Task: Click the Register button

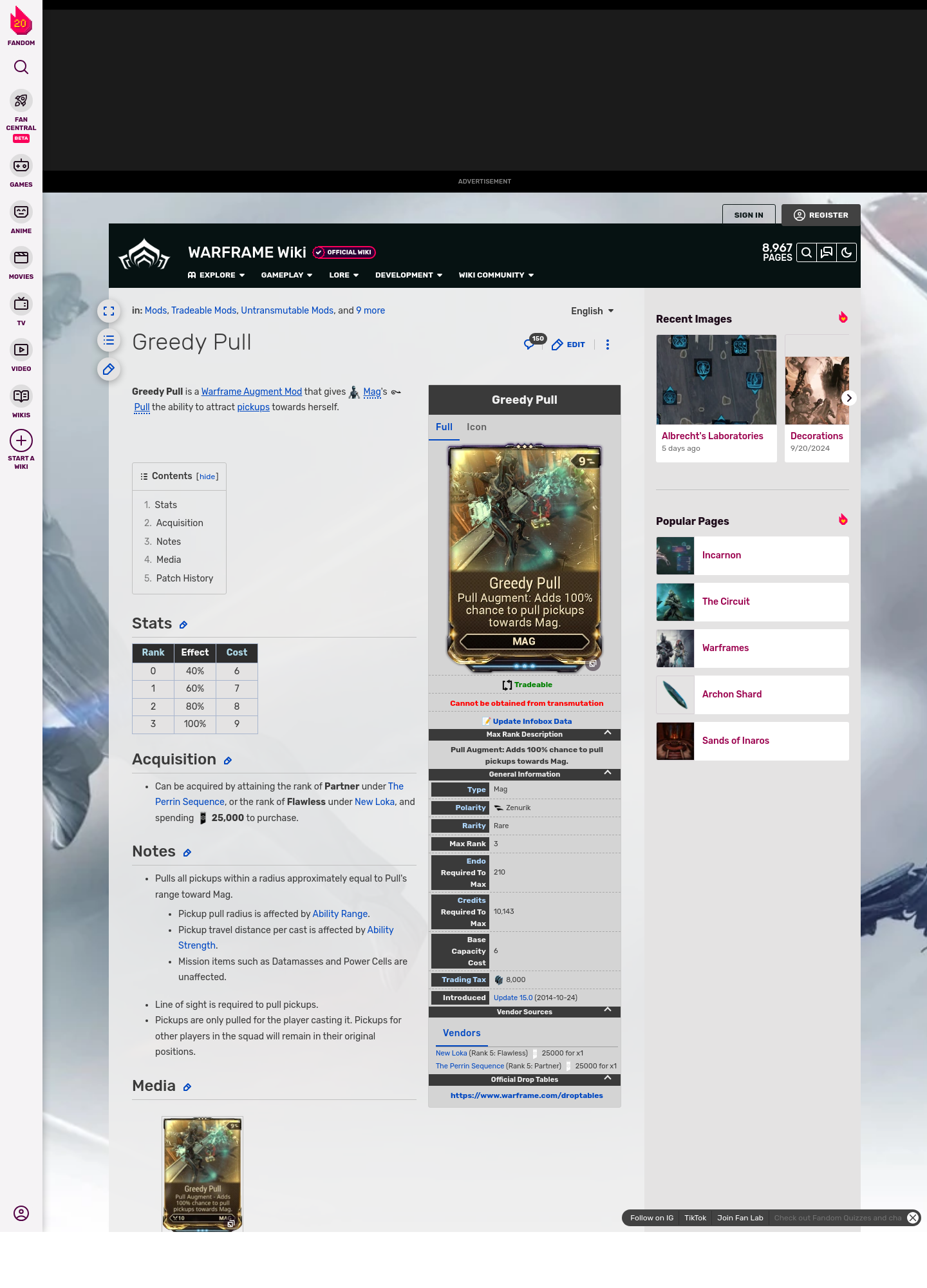Action: [x=821, y=215]
